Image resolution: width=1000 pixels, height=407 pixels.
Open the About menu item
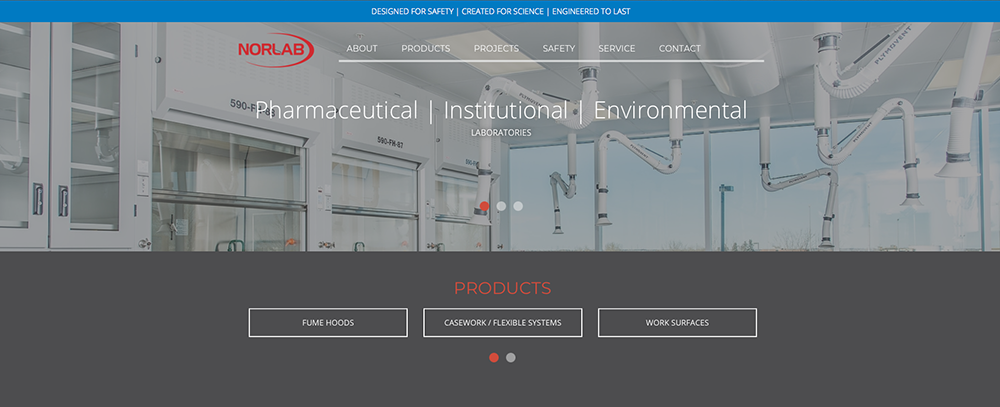click(x=362, y=48)
